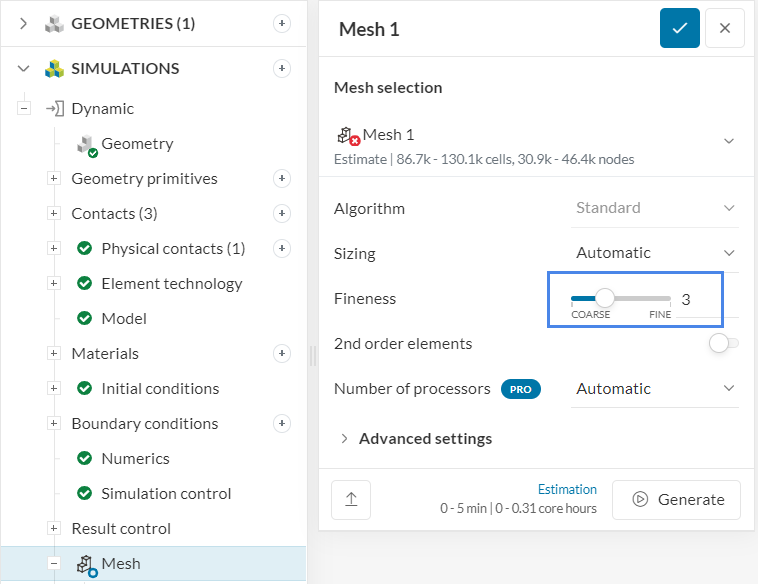Confirm mesh settings with the checkmark button
The width and height of the screenshot is (758, 584).
[679, 29]
